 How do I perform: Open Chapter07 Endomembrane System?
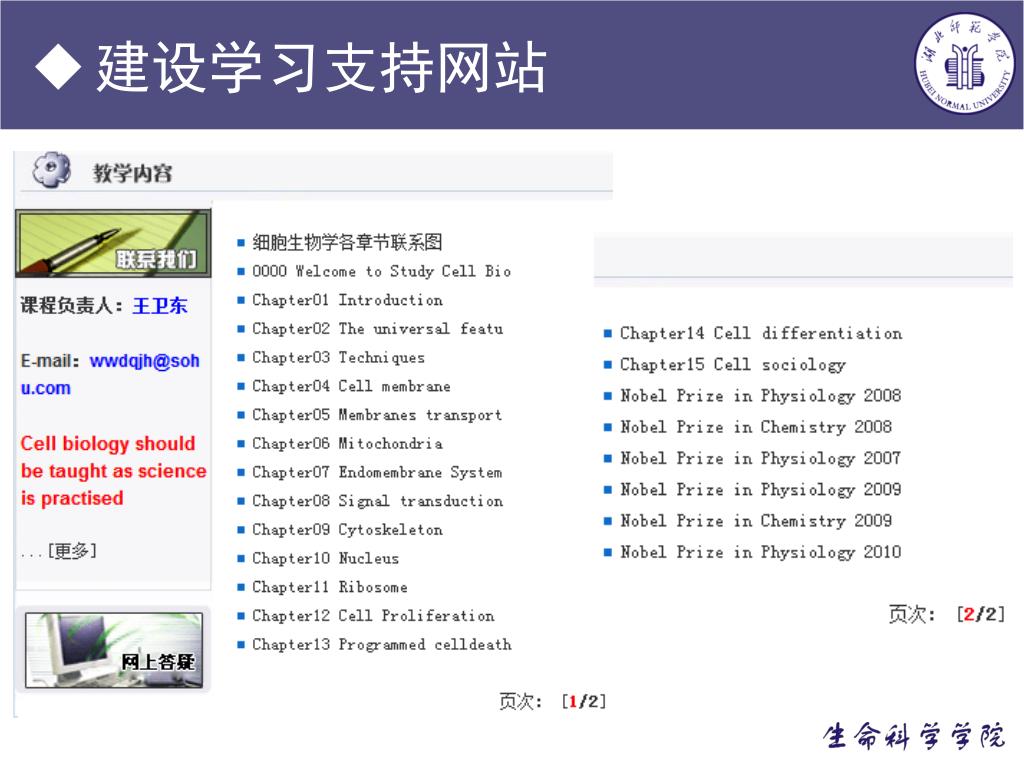(x=377, y=472)
